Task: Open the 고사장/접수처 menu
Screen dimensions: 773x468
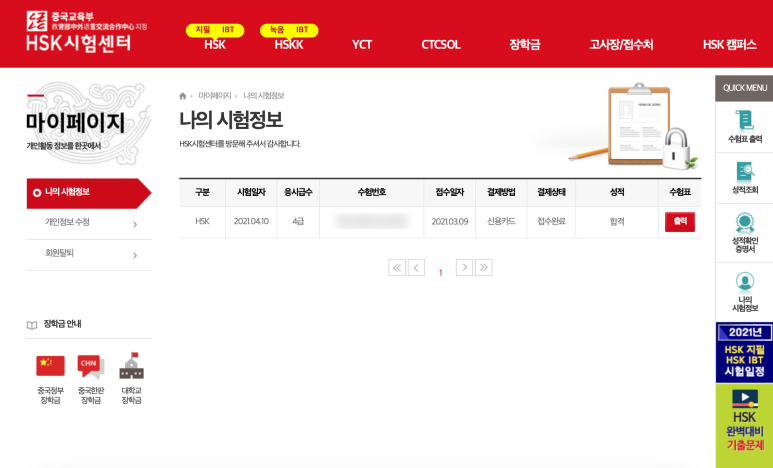Action: 621,45
